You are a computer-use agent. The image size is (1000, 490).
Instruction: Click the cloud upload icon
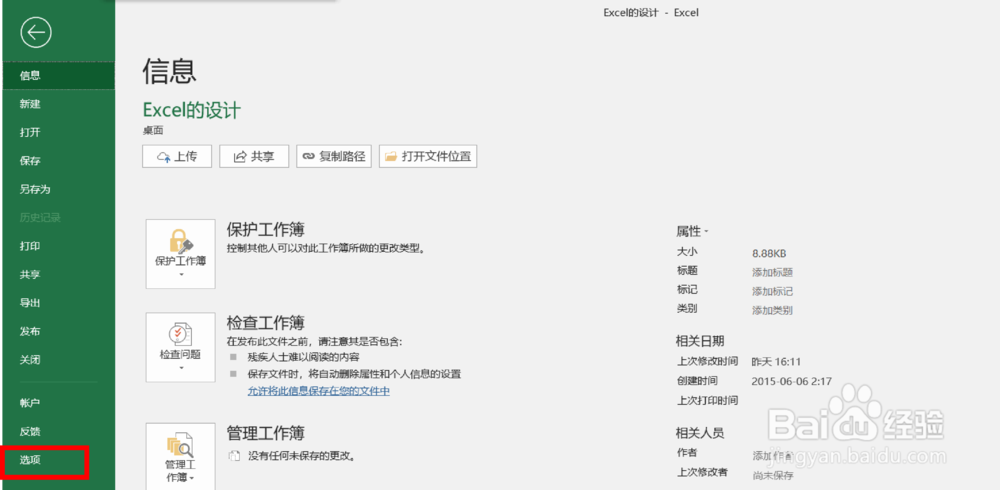click(164, 156)
